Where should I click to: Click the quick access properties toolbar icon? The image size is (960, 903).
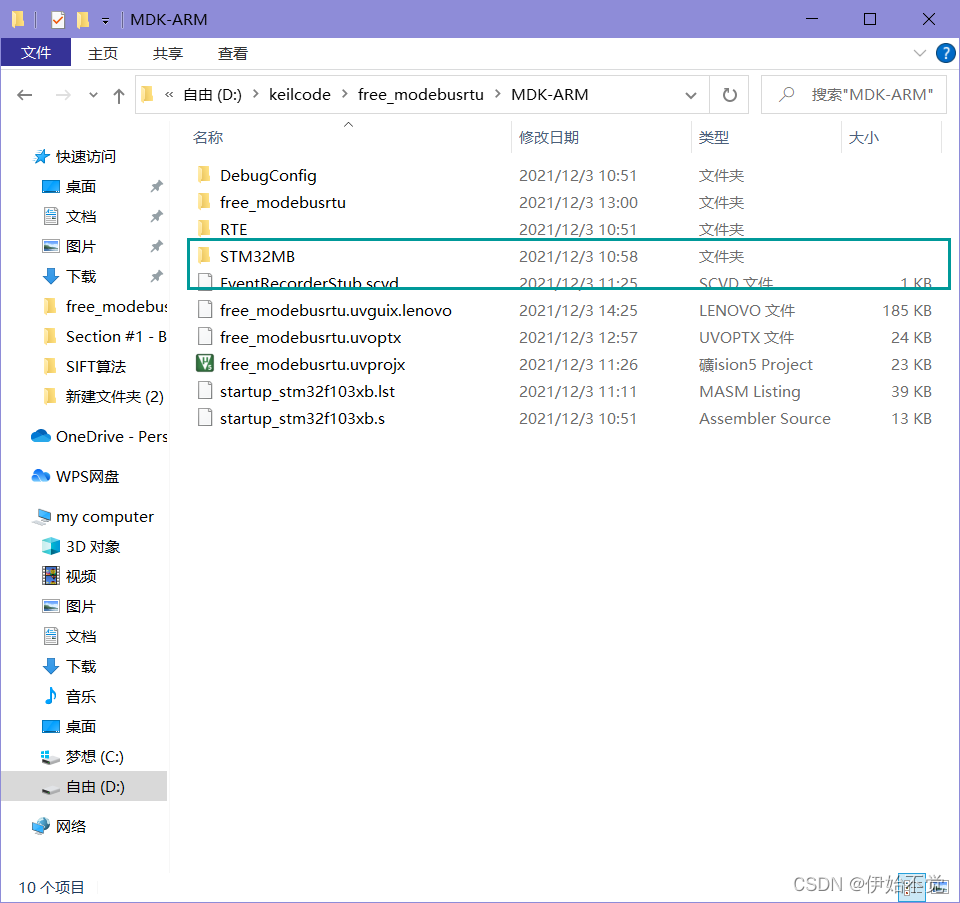point(58,20)
